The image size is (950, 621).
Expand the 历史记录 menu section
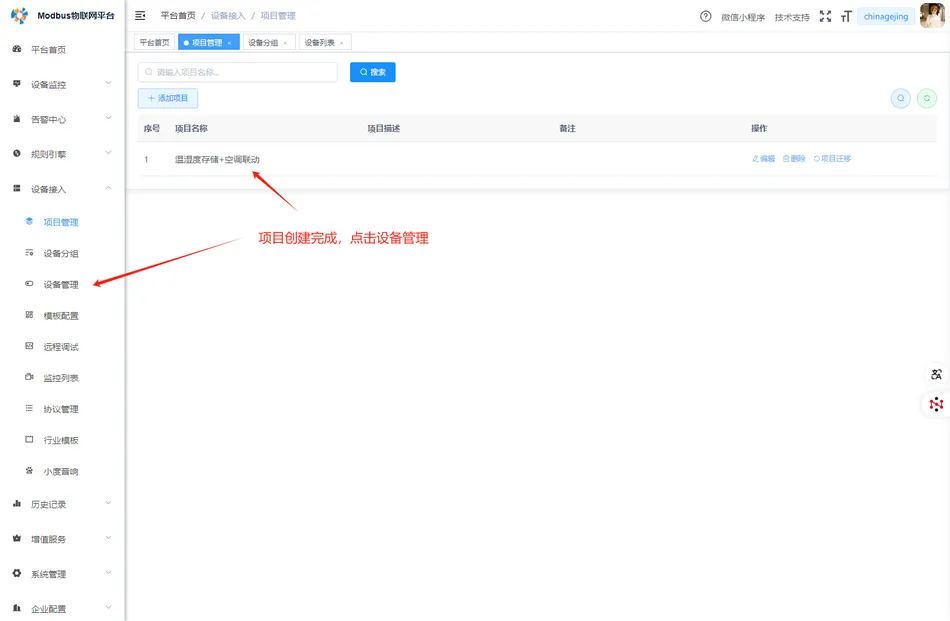tap(47, 503)
